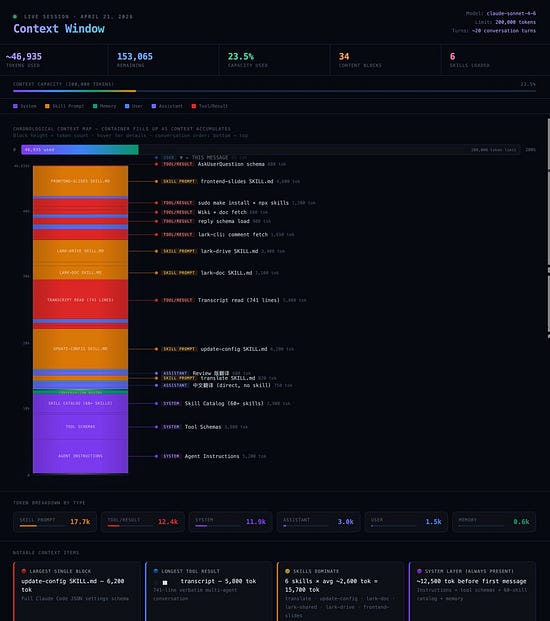The width and height of the screenshot is (550, 621).
Task: Select the Tool/Result legend entry
Action: coord(209,106)
